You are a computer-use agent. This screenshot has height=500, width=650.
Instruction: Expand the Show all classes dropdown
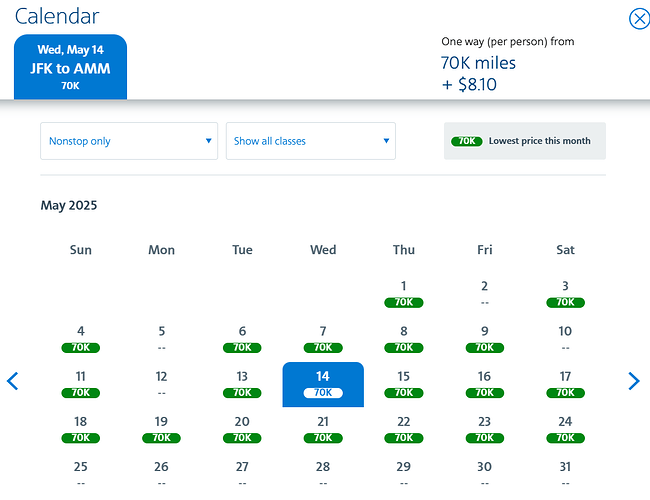click(x=310, y=141)
